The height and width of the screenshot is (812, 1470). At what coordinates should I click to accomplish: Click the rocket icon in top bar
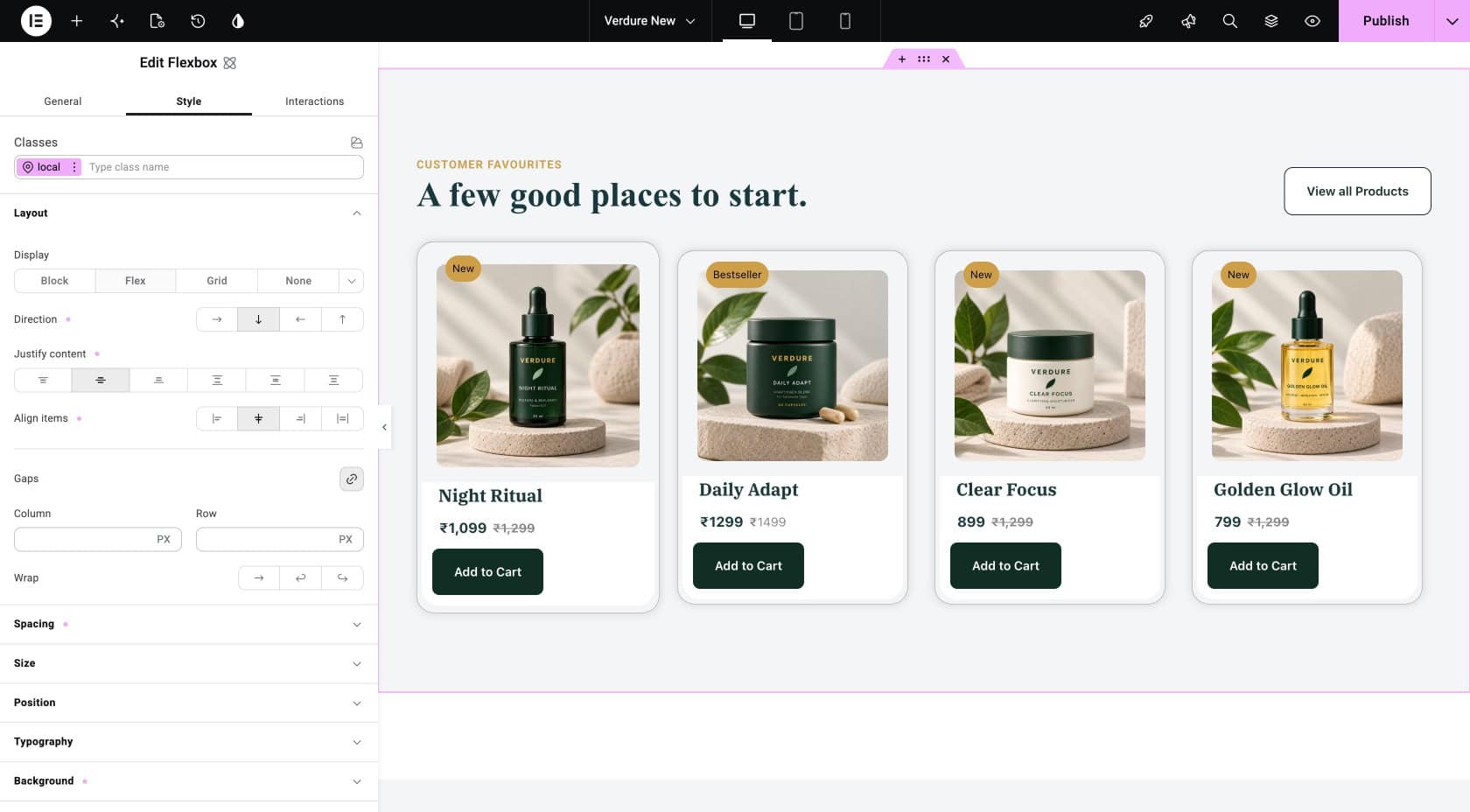tap(1145, 21)
